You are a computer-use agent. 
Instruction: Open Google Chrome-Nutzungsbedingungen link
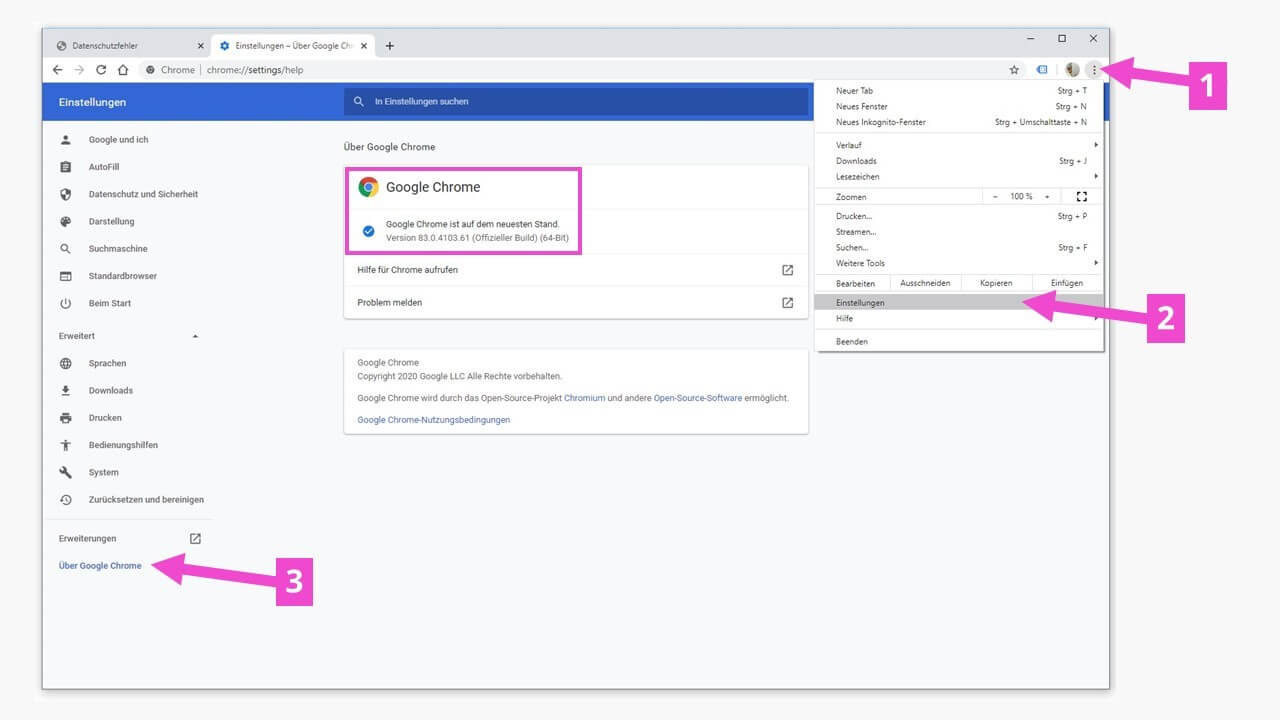tap(434, 420)
